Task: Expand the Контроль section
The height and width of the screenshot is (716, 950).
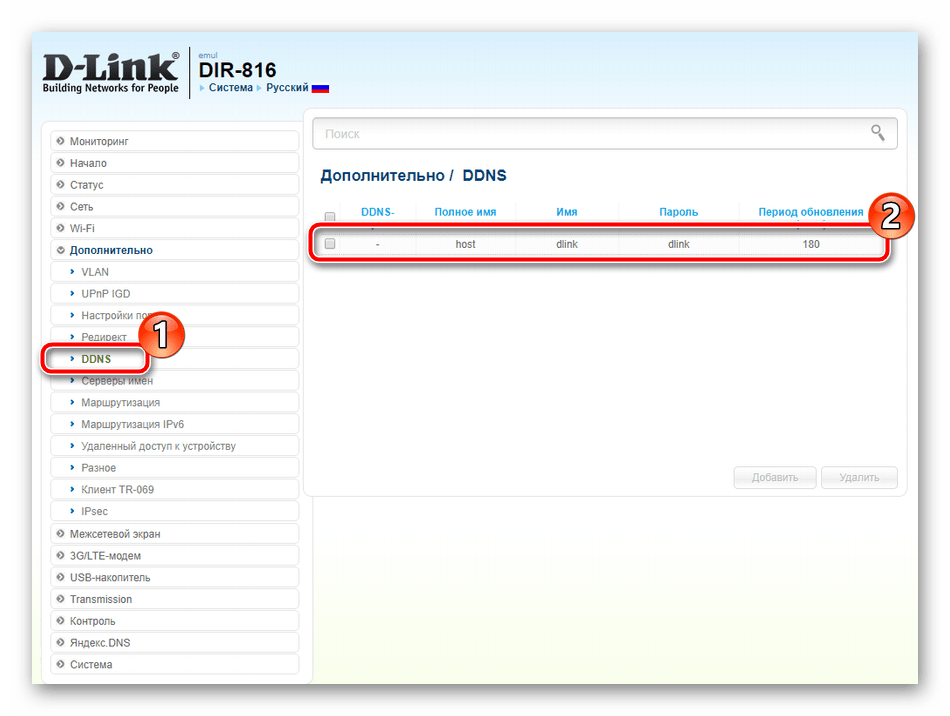Action: 174,621
